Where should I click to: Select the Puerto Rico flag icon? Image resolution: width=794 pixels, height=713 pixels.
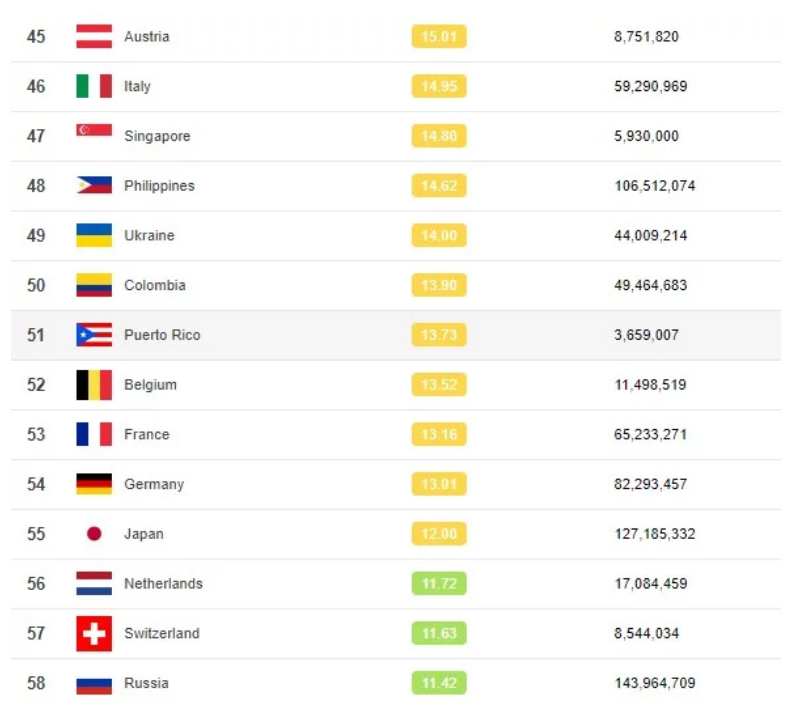(x=94, y=335)
